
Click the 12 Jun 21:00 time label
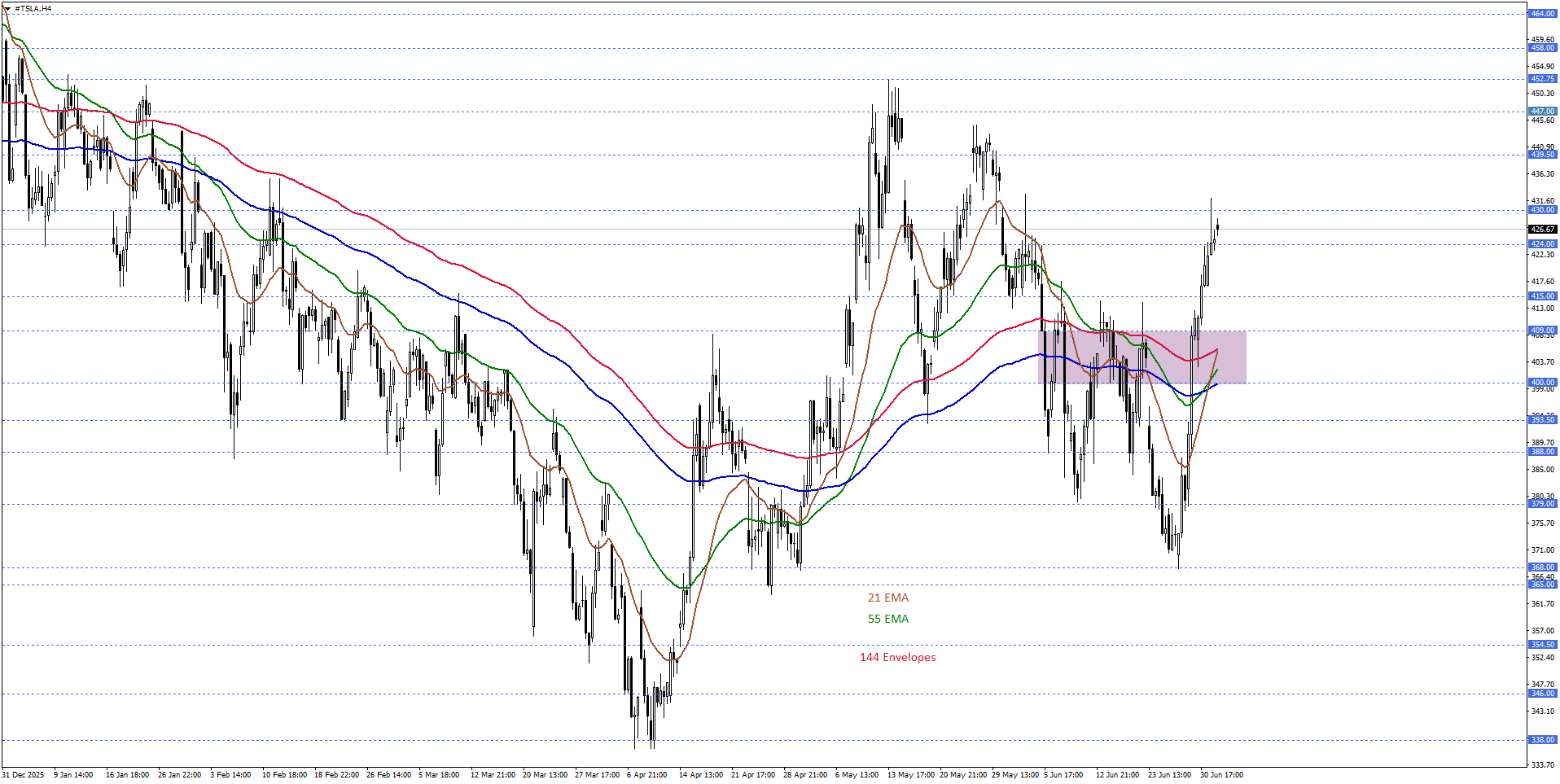(x=1117, y=775)
